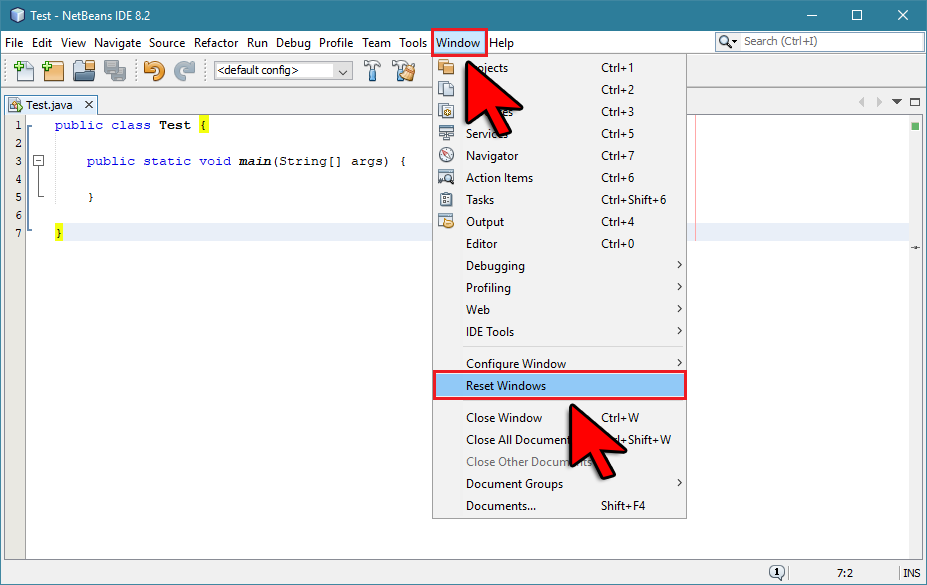
Task: Open the Projects window from its menu icon
Action: pyautogui.click(x=446, y=67)
